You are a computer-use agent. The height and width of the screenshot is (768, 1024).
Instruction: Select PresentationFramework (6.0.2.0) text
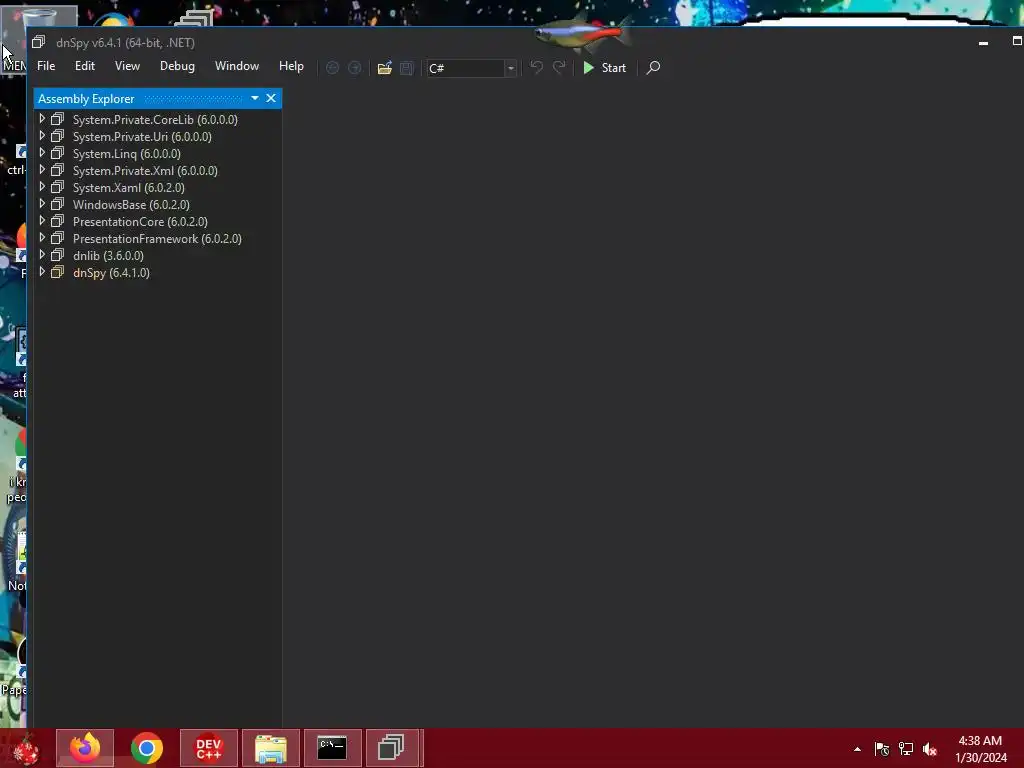pos(157,238)
